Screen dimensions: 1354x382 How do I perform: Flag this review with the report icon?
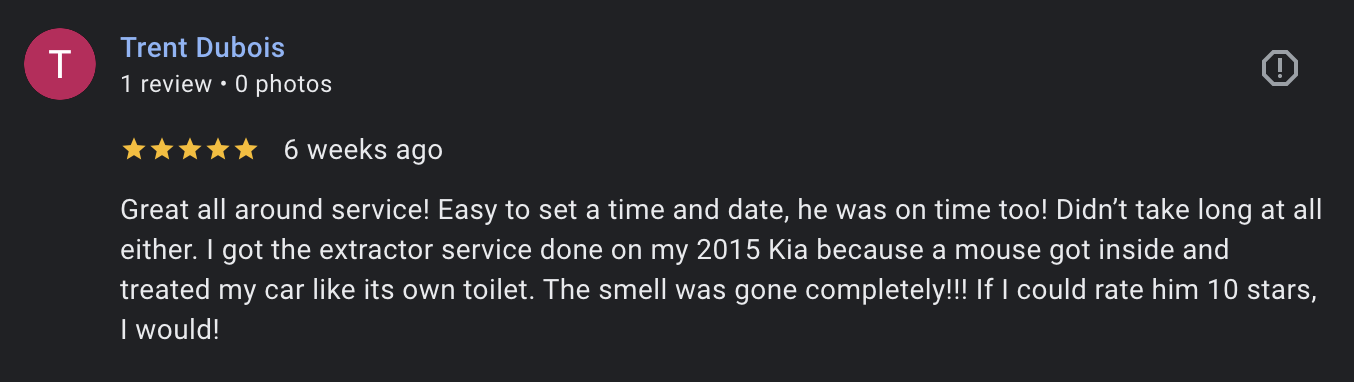point(1279,68)
